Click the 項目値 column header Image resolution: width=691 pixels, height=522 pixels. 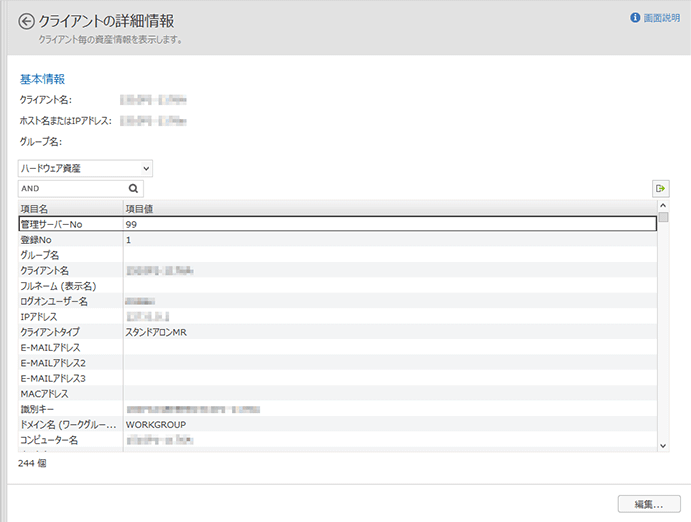click(x=390, y=209)
